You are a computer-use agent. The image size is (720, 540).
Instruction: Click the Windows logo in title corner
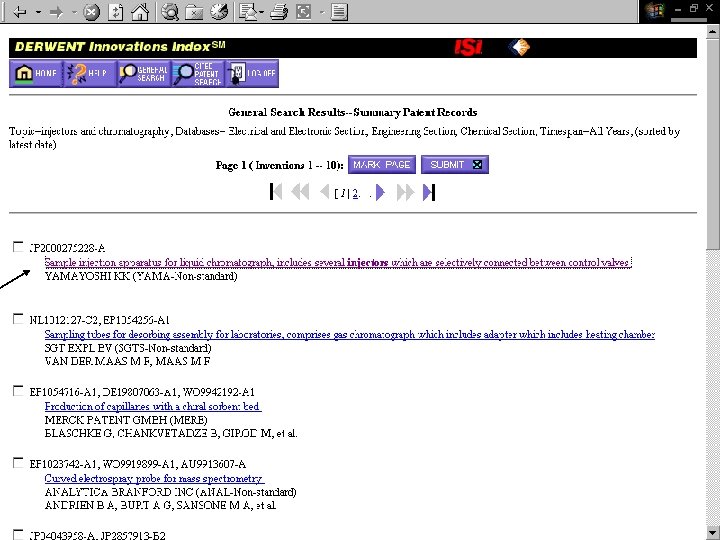pyautogui.click(x=655, y=11)
